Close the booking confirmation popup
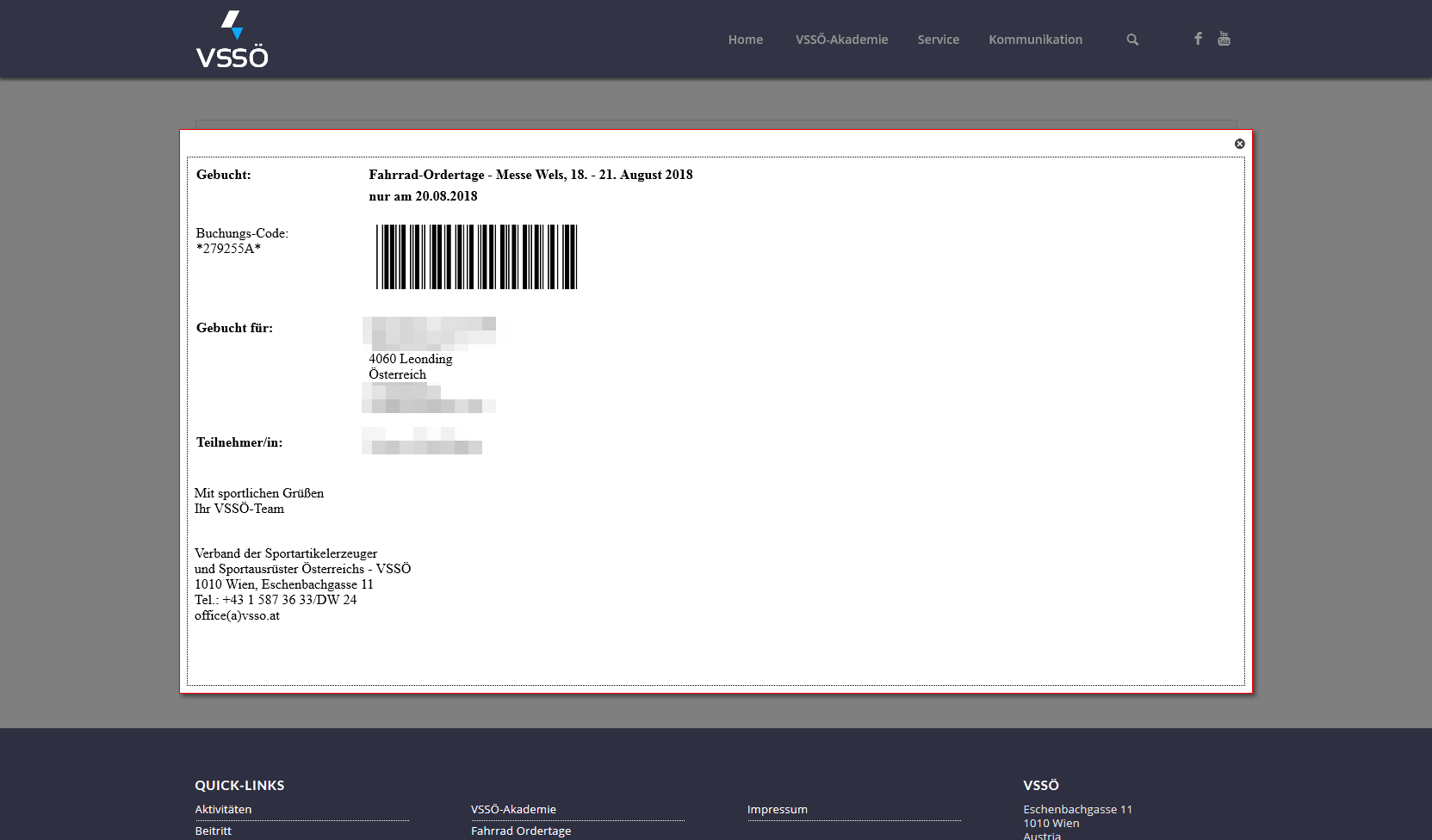Screen dimensions: 1432x840 click(x=1239, y=144)
